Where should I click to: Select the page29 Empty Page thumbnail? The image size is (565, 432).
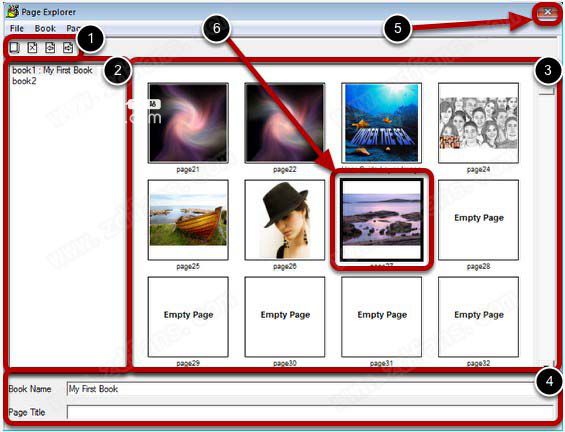coord(188,317)
